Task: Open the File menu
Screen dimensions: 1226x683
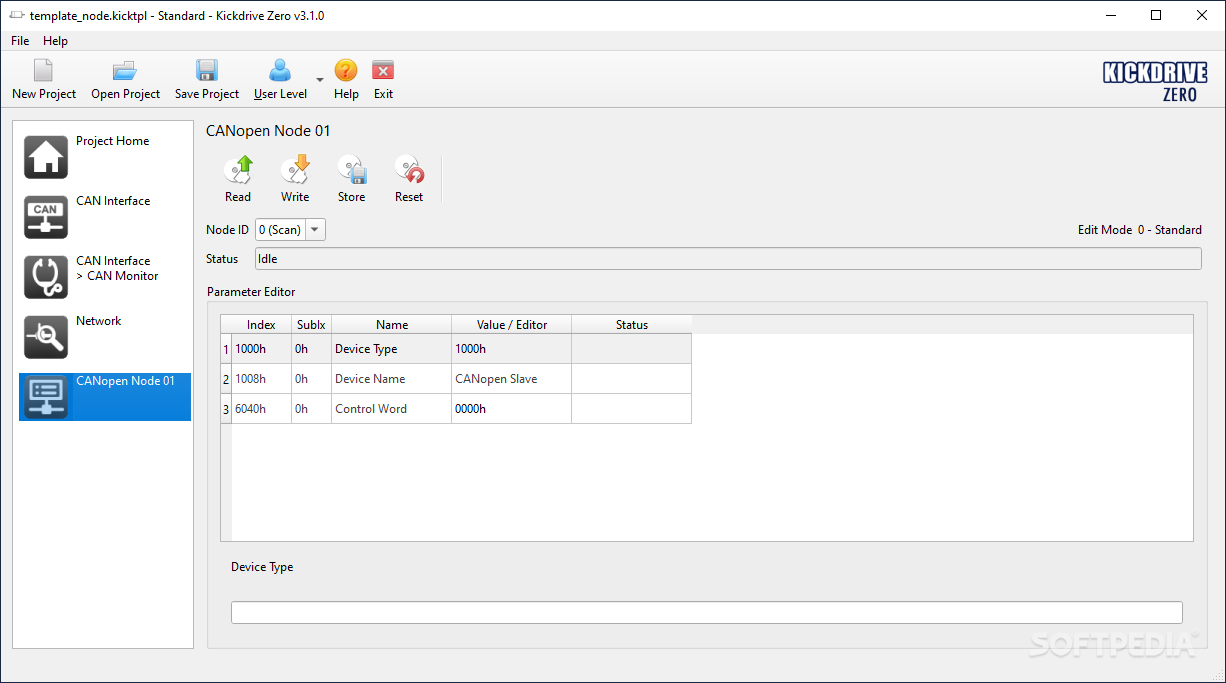Action: tap(20, 41)
